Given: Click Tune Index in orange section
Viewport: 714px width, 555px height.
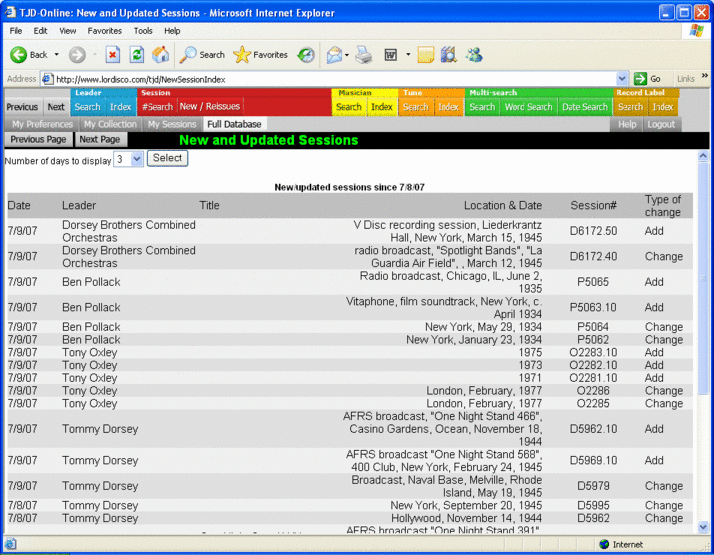Looking at the screenshot, I should tap(448, 107).
